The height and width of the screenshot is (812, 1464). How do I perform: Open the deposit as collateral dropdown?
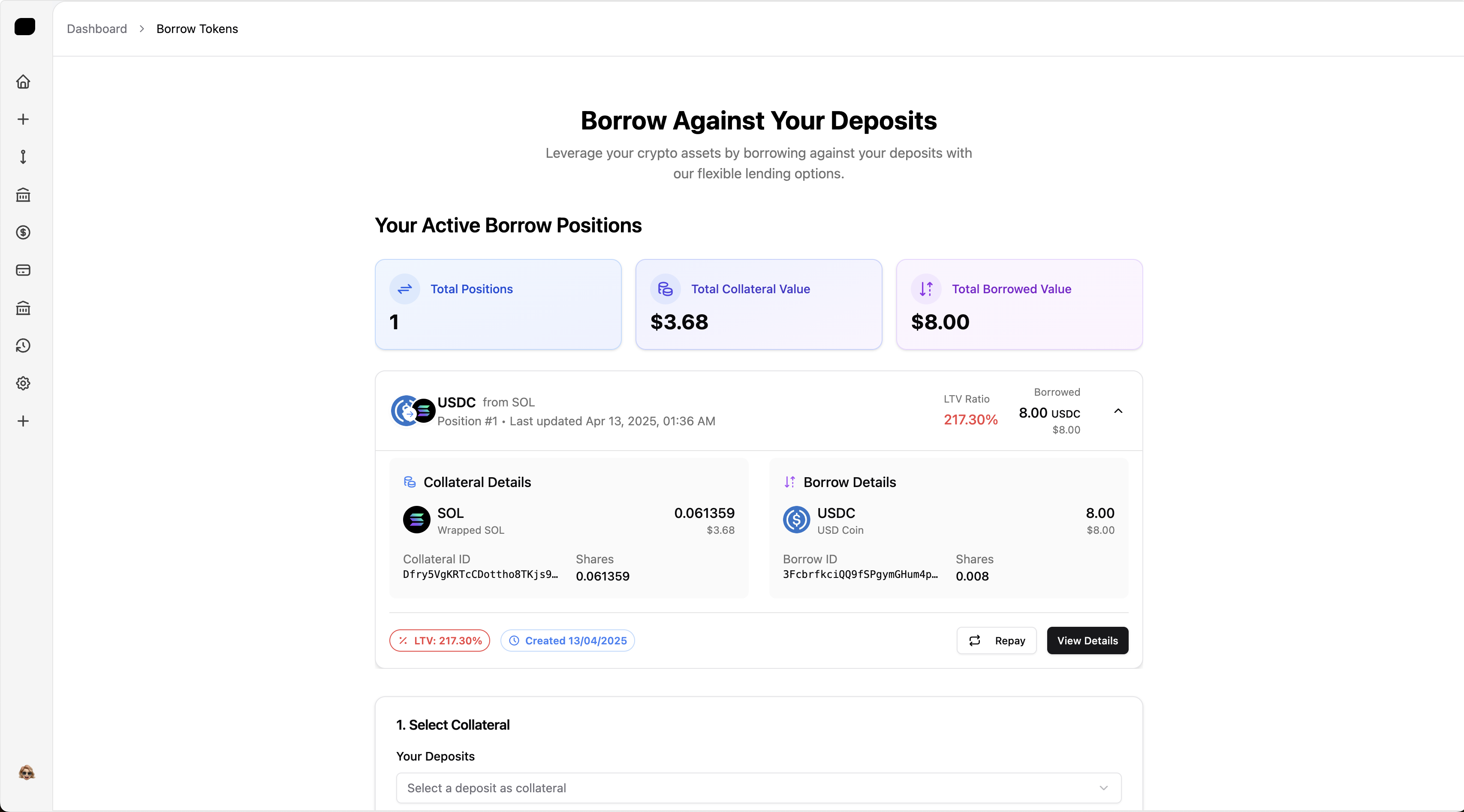(x=758, y=788)
